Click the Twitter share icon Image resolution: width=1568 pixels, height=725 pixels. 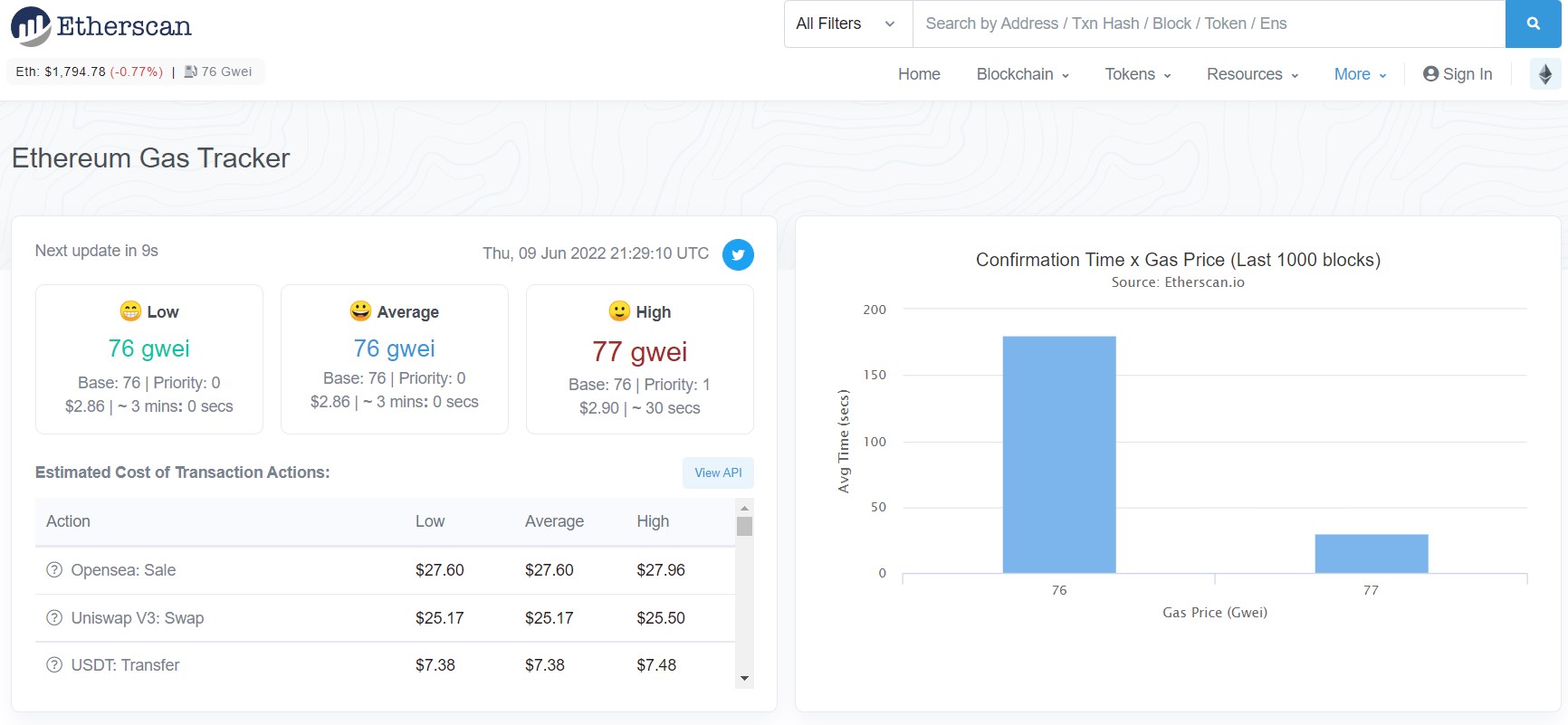point(738,254)
